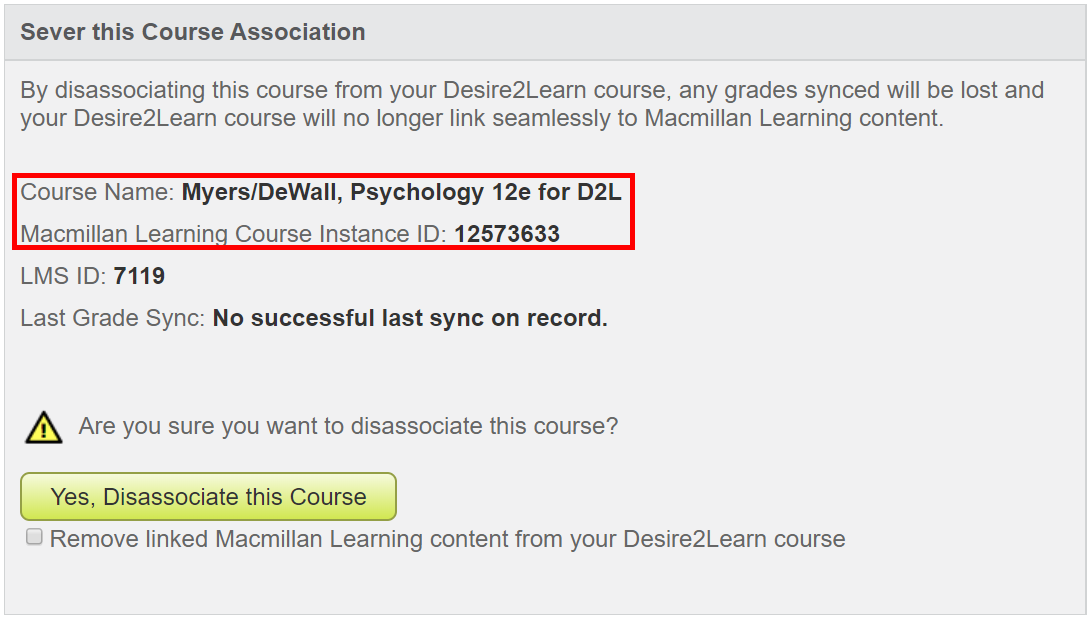
Task: Click inside the red highlighted course info box
Action: tap(320, 212)
